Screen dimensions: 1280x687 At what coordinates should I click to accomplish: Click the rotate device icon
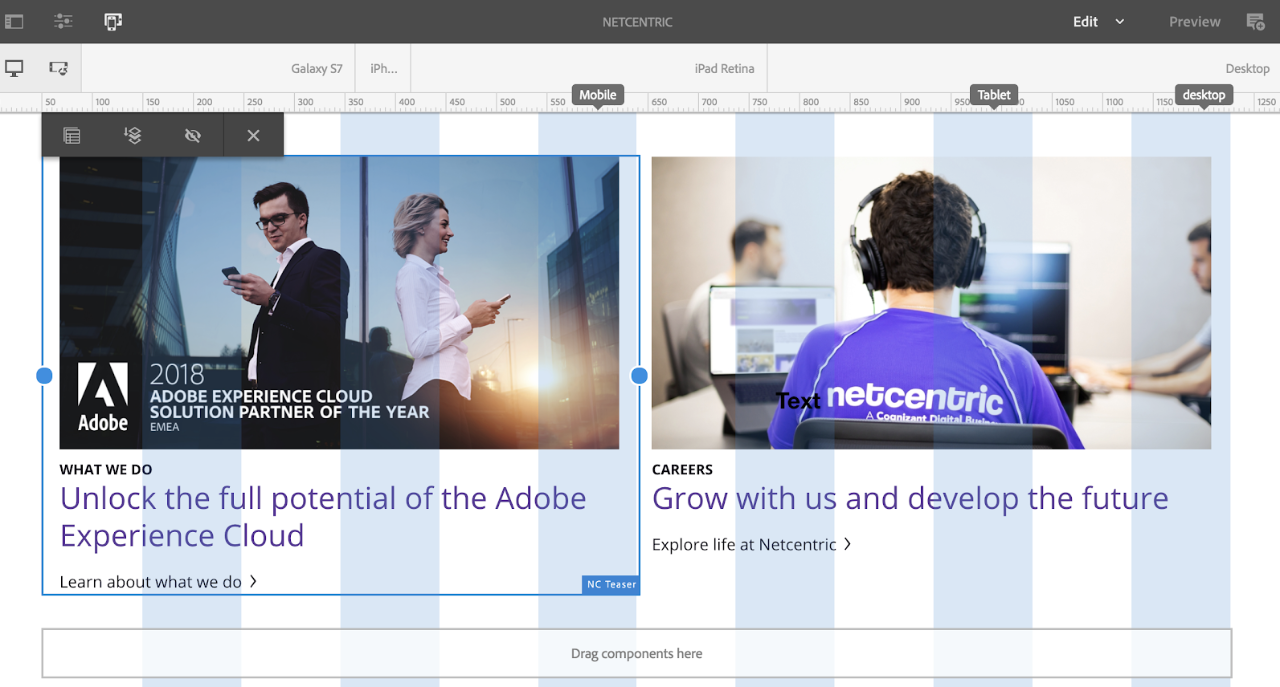[x=59, y=68]
